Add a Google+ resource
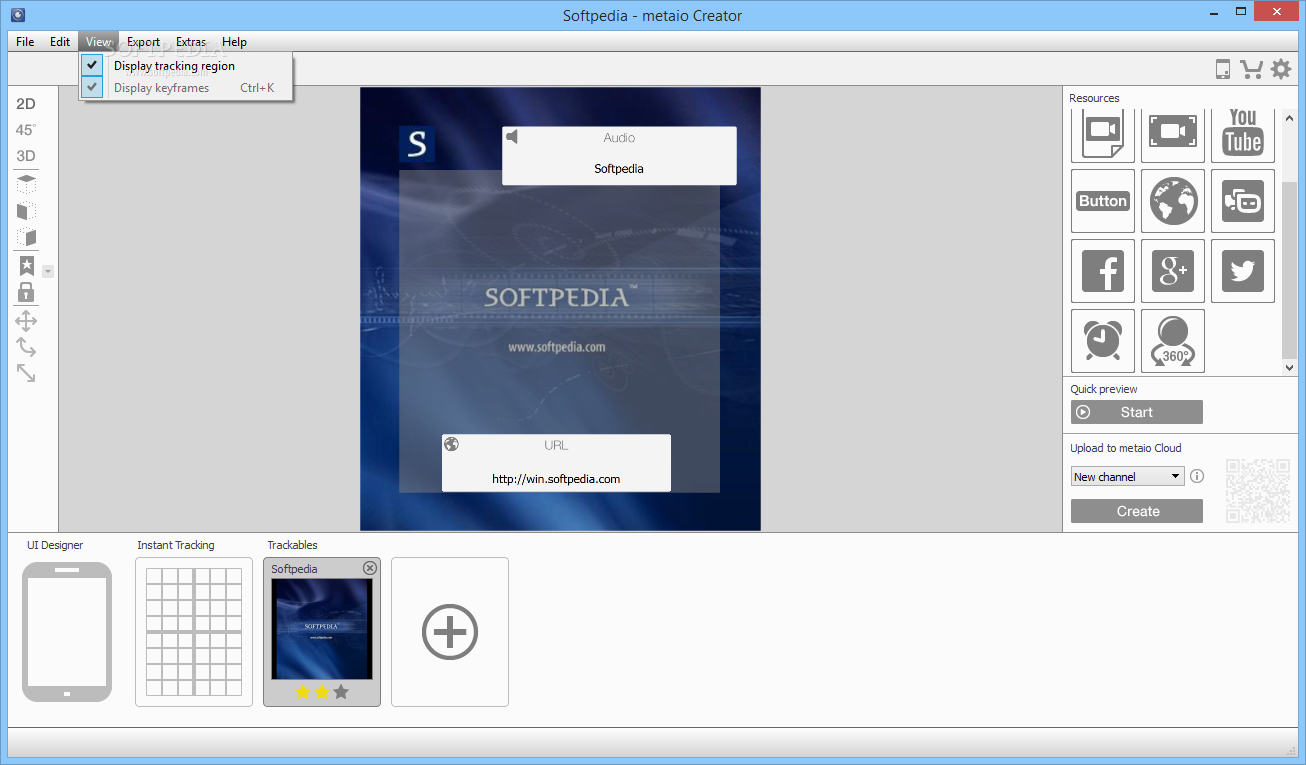 [x=1173, y=271]
